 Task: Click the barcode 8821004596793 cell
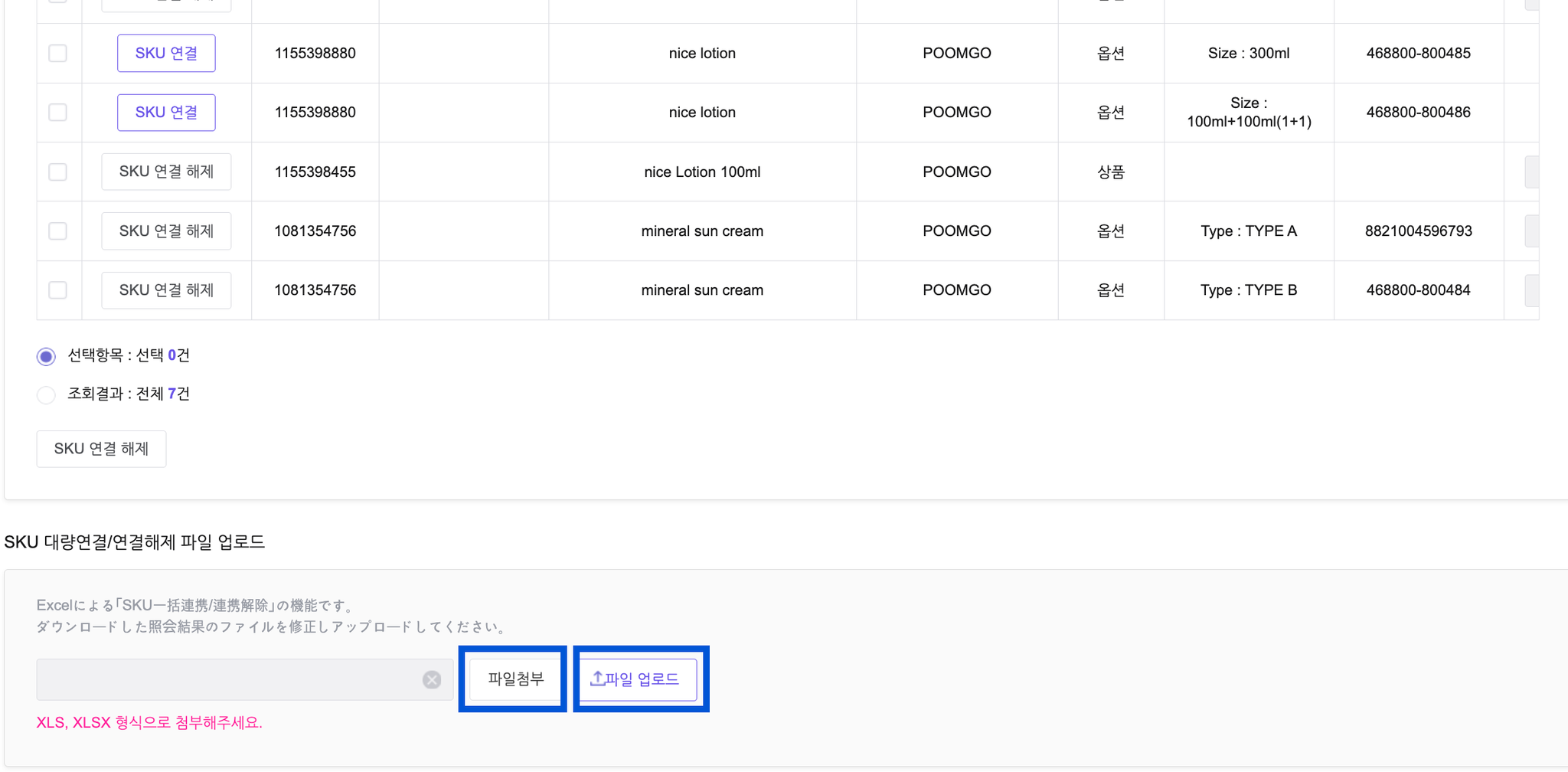coord(1418,231)
